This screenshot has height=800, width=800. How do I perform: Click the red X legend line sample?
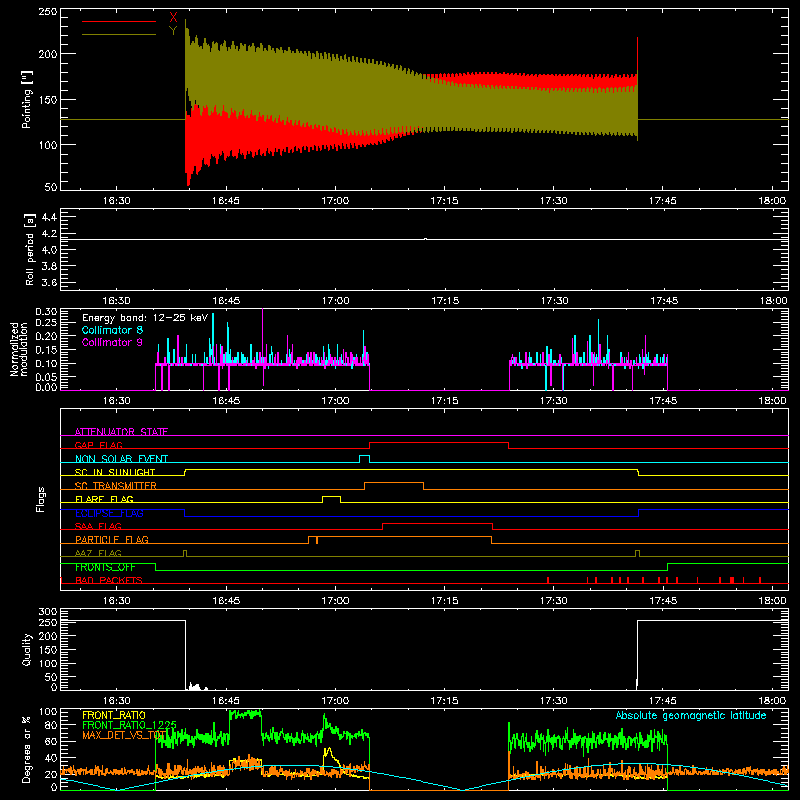point(119,21)
